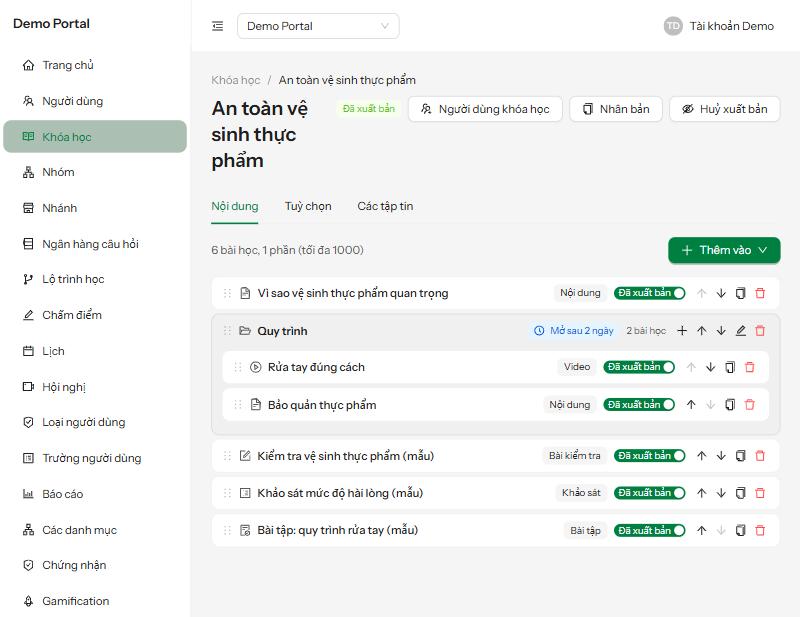Delete the 'Bảo quản thực phẩm' lesson
This screenshot has width=800, height=617.
pyautogui.click(x=749, y=405)
